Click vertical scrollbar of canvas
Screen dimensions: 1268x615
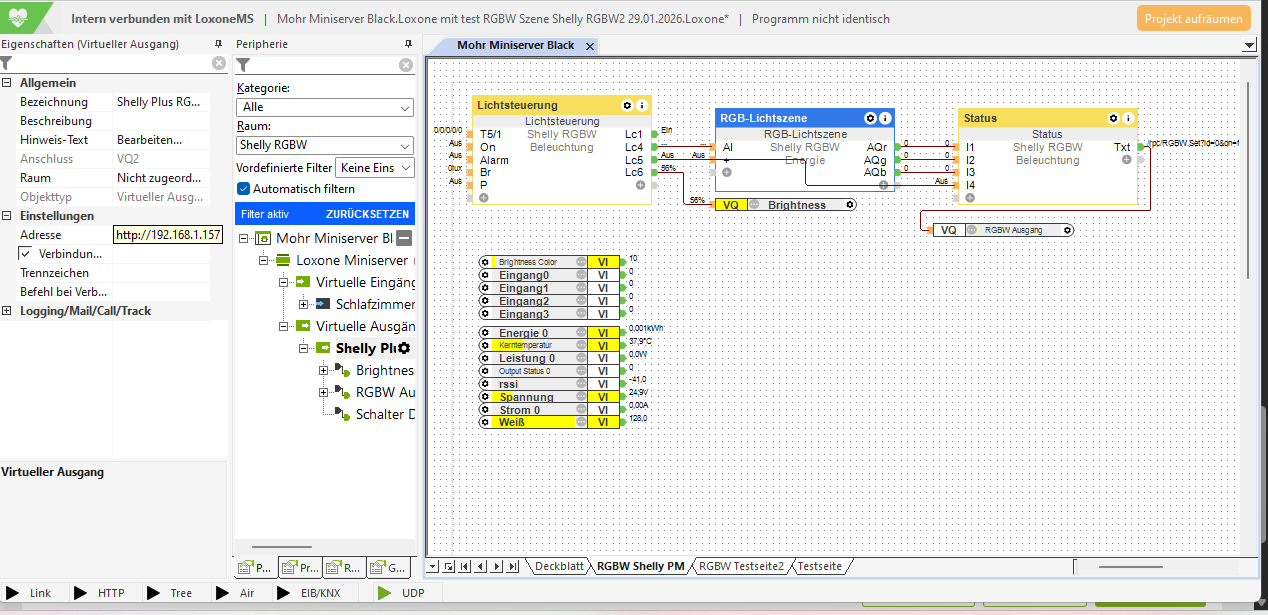tap(1250, 178)
